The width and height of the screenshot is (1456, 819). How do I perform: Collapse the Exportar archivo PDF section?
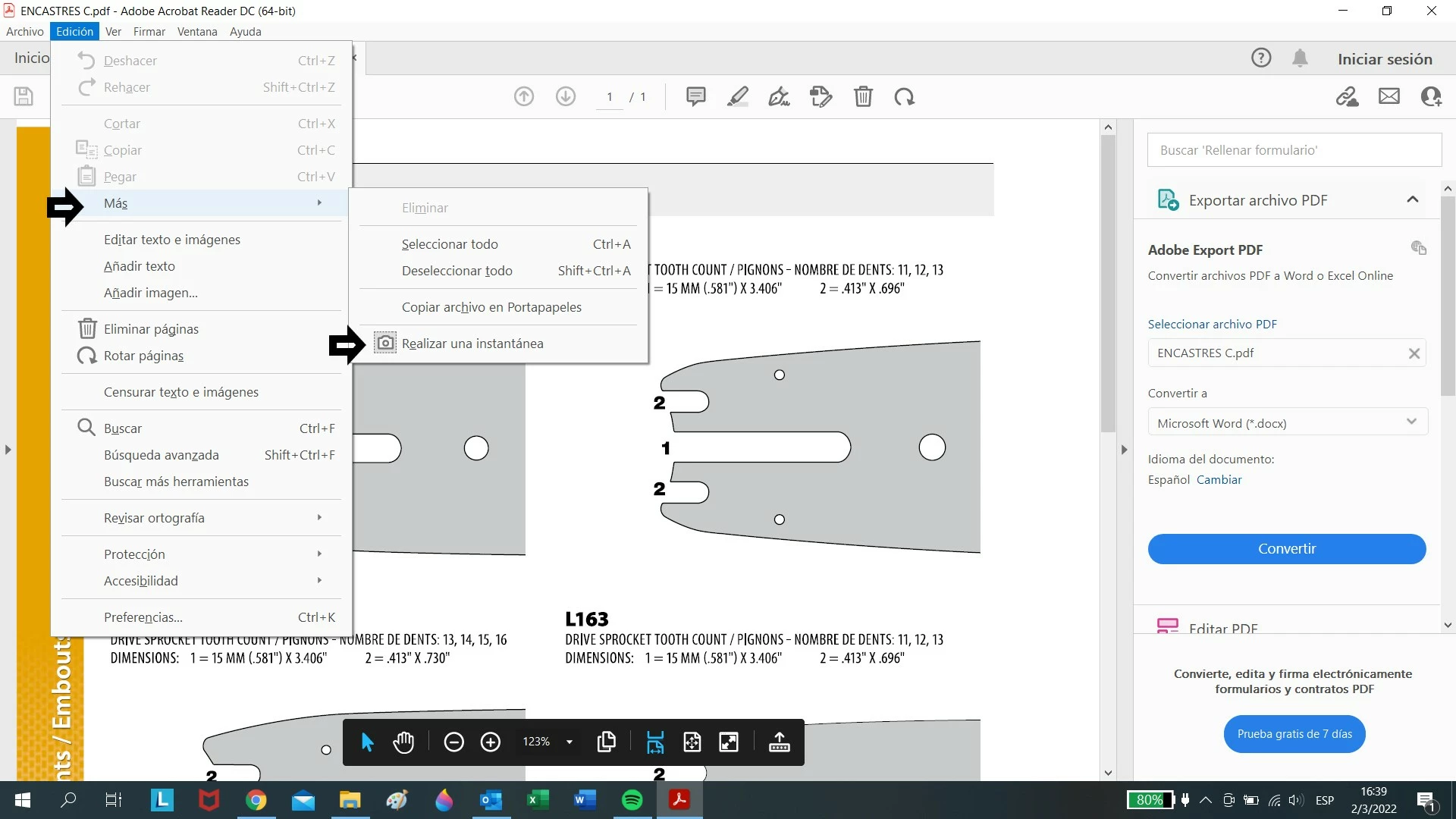coord(1412,199)
